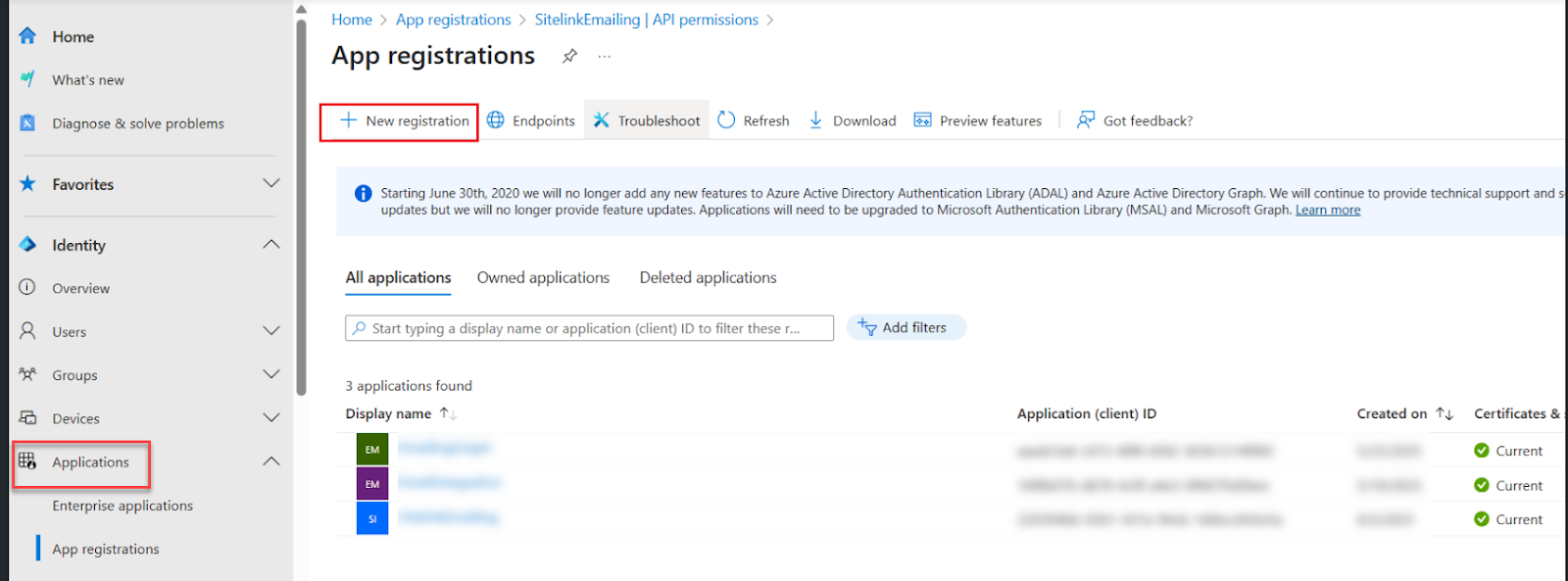Click the Got feedback person icon

pyautogui.click(x=1086, y=120)
